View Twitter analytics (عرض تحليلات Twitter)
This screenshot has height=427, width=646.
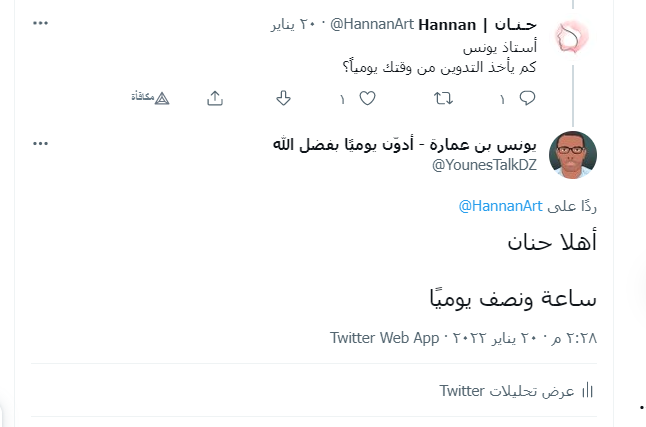[507, 390]
